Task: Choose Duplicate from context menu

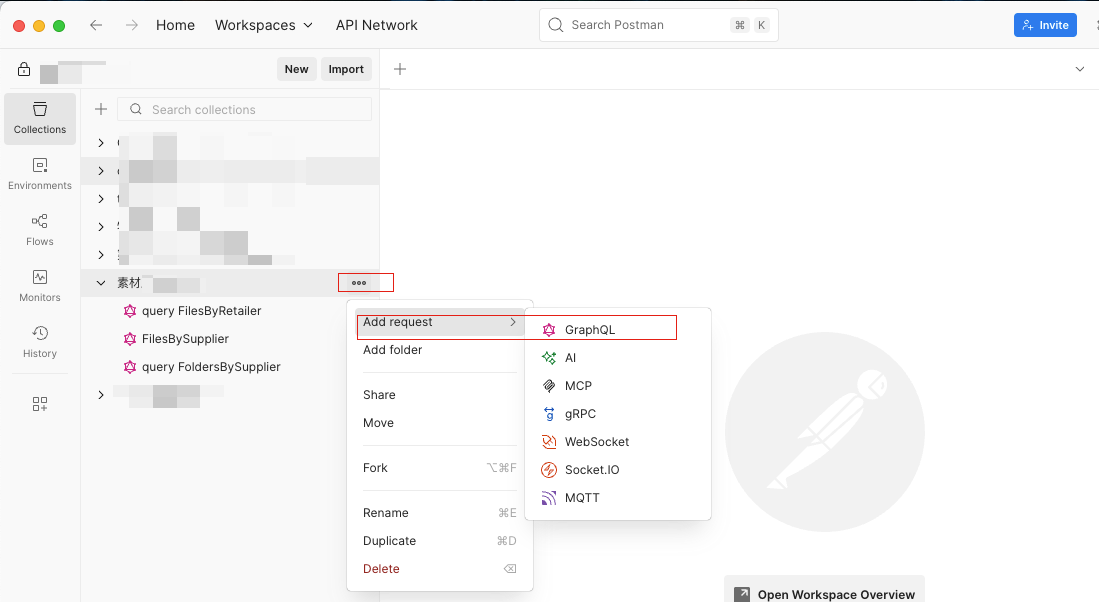Action: point(439,540)
